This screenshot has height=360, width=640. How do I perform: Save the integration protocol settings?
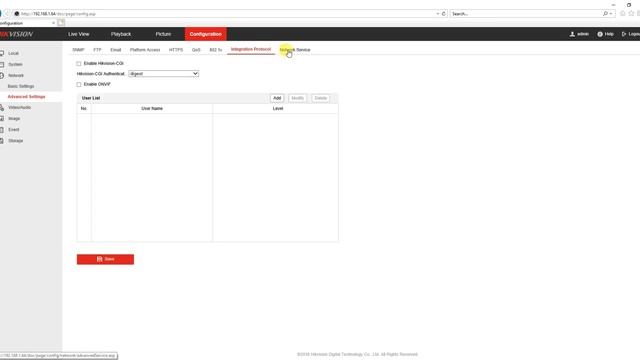pyautogui.click(x=105, y=259)
